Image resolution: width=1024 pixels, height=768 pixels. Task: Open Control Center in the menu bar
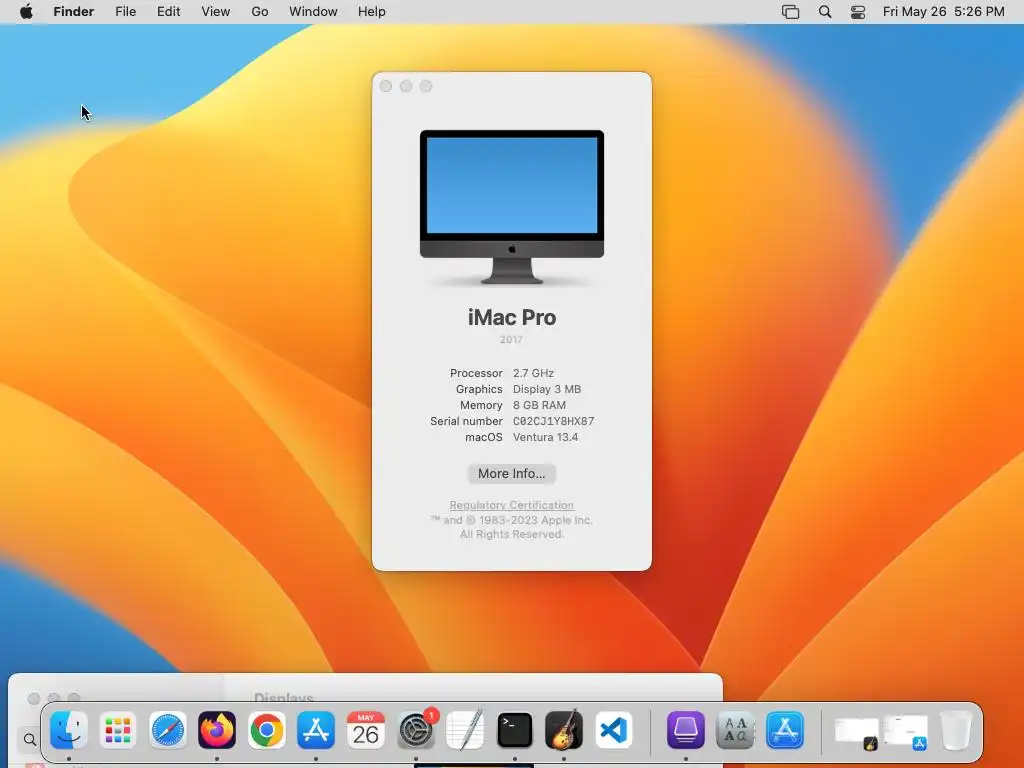tap(857, 12)
